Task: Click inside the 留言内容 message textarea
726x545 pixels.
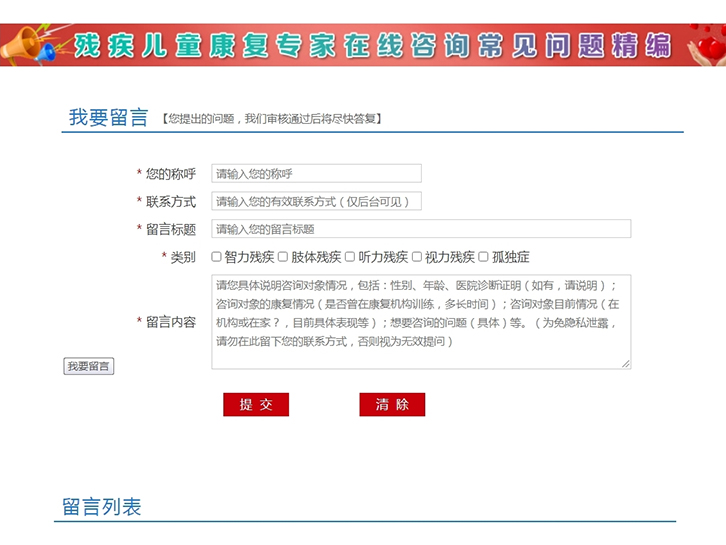Action: (x=420, y=322)
